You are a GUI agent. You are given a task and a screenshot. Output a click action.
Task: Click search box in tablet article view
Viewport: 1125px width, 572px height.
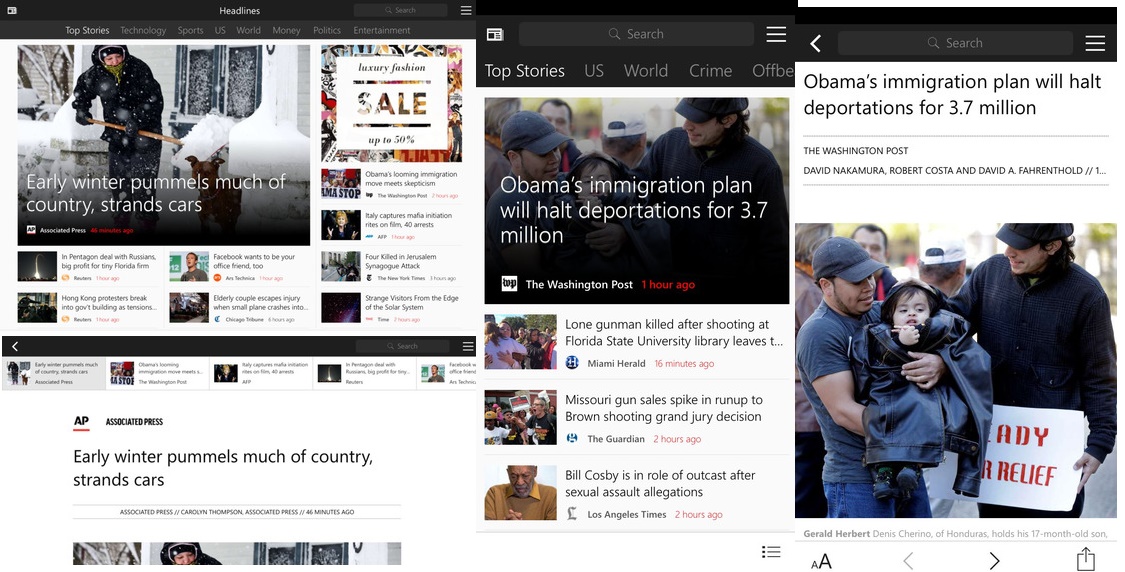(403, 346)
